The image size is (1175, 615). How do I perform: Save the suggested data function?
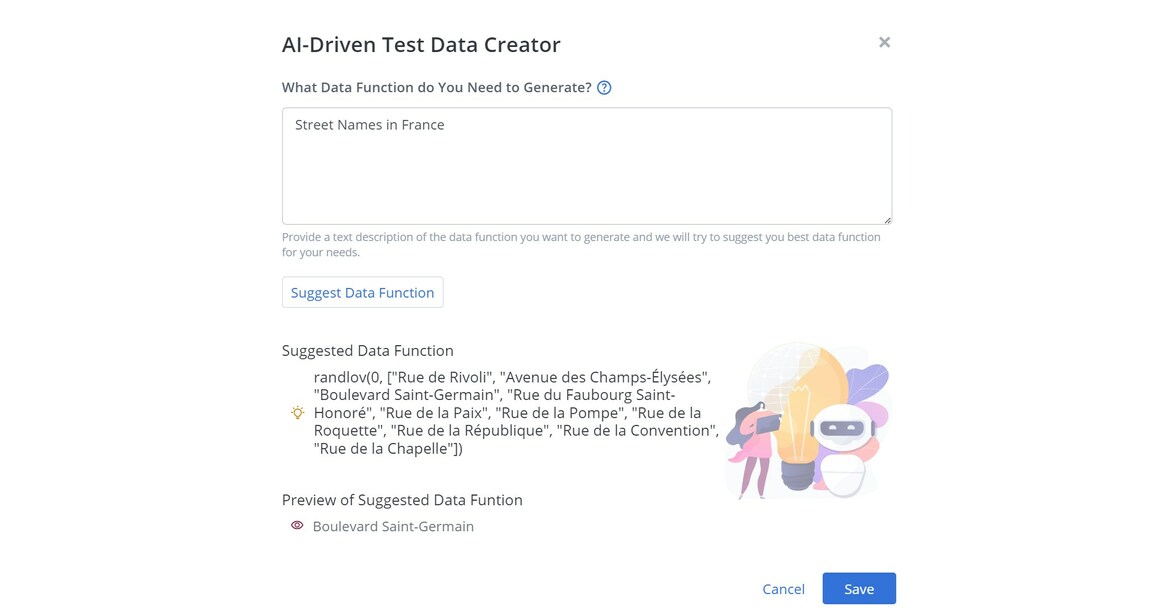tap(859, 589)
